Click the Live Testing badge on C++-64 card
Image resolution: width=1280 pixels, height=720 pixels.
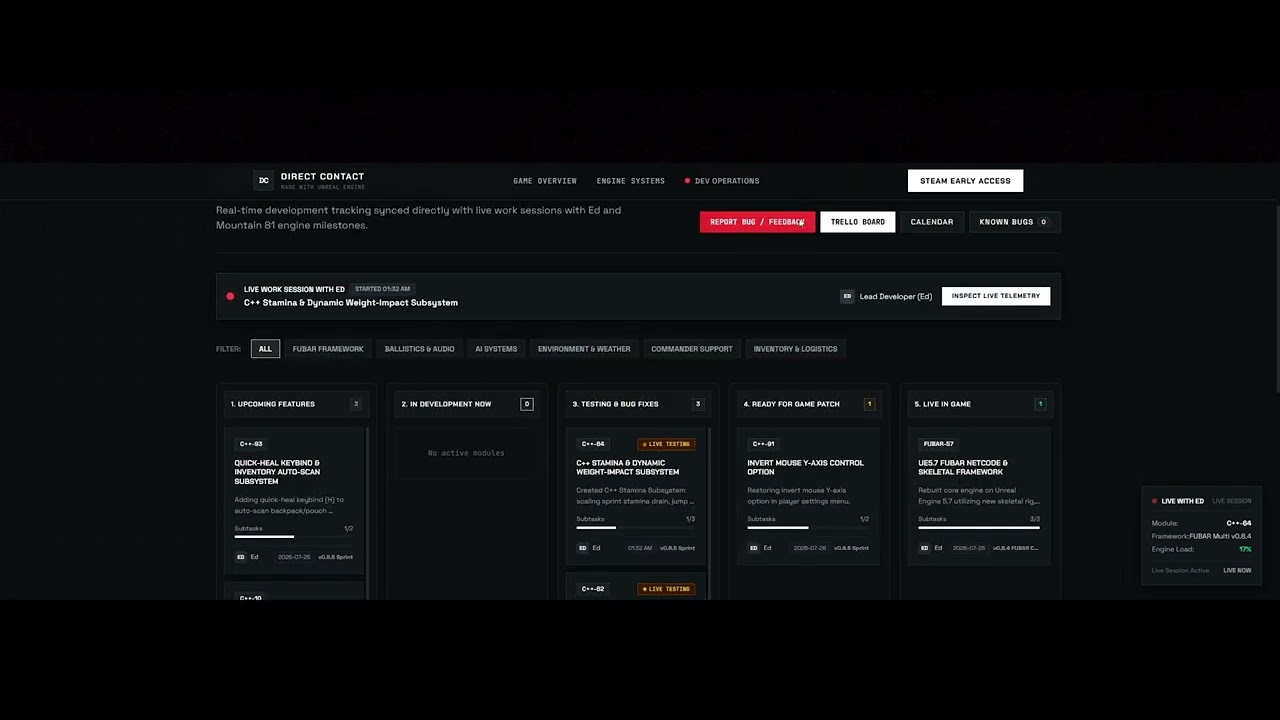666,444
